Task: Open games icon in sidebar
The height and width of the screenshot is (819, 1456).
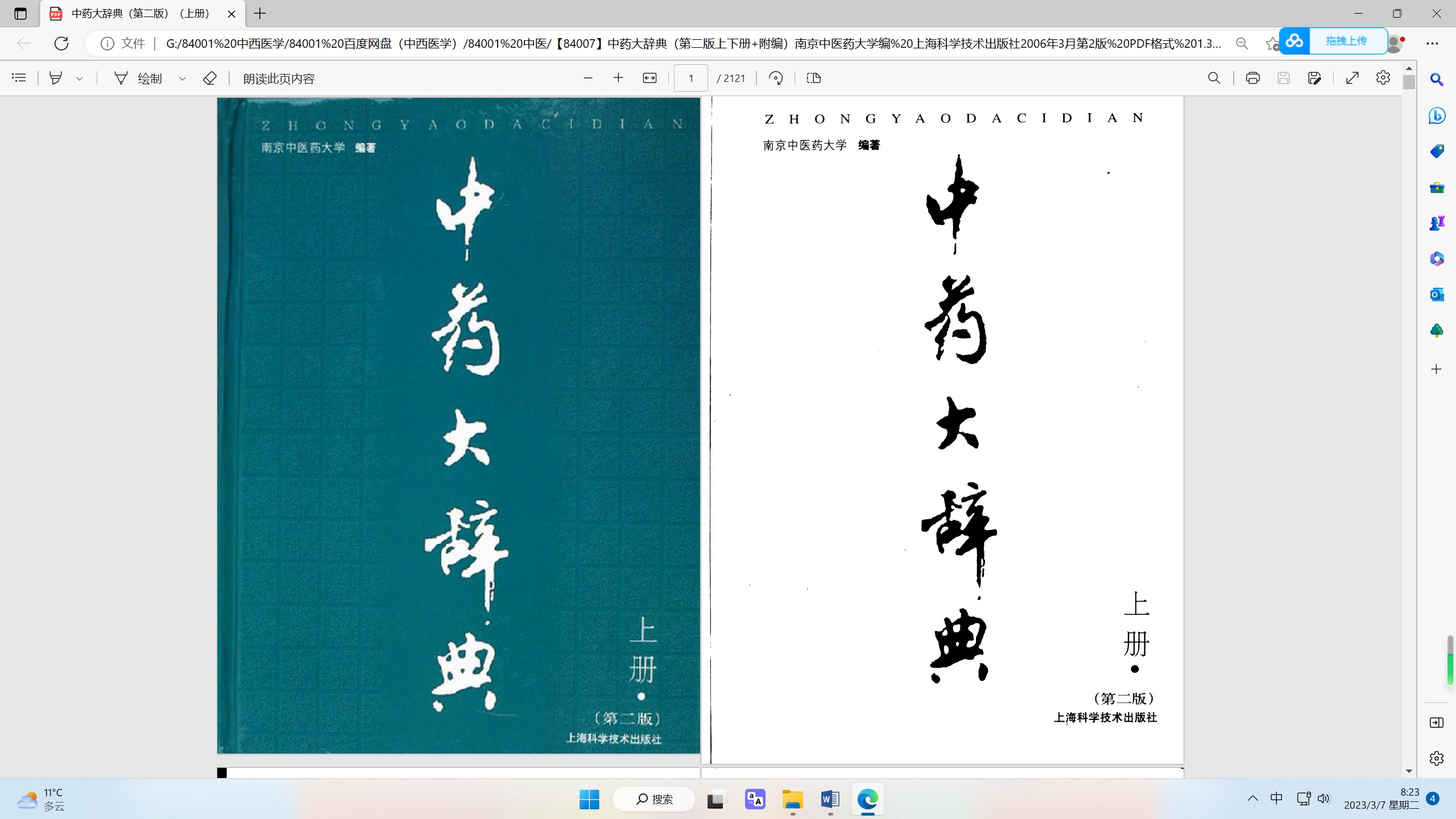Action: [x=1437, y=223]
